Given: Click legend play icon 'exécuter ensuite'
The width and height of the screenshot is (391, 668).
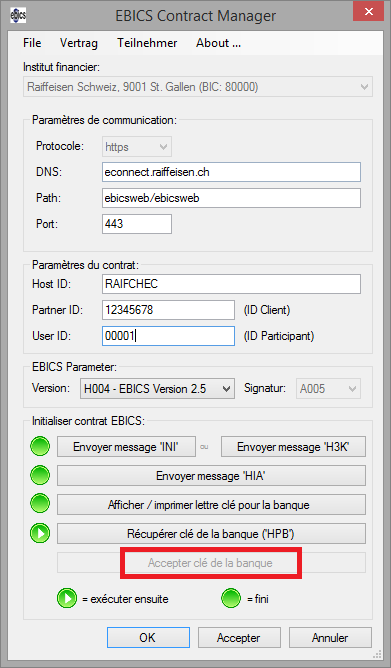Looking at the screenshot, I should pos(67,599).
